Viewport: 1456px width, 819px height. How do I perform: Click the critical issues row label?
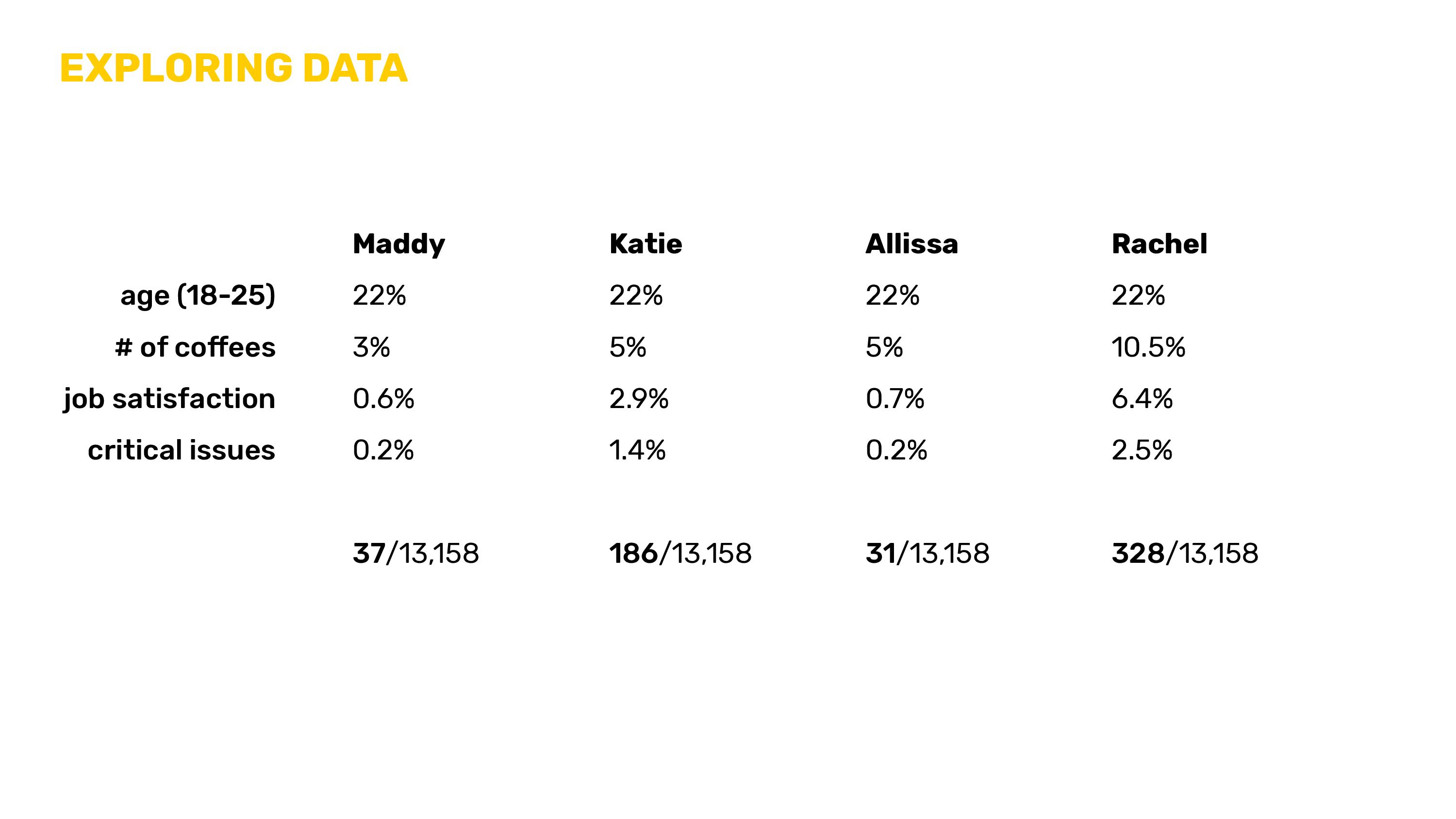click(x=181, y=450)
